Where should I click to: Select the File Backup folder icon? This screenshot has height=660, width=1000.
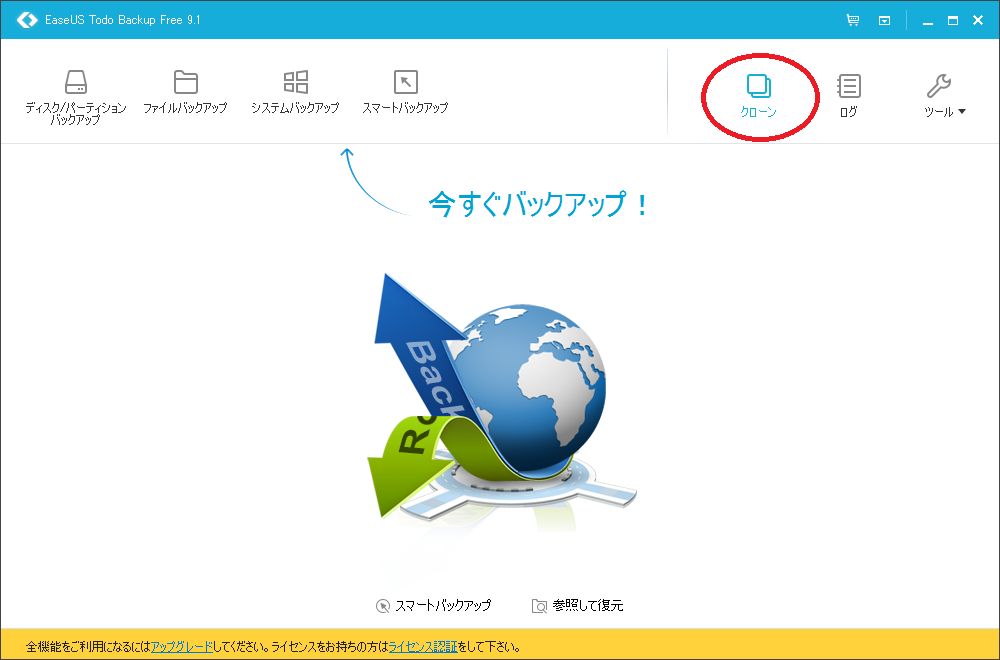[x=186, y=82]
